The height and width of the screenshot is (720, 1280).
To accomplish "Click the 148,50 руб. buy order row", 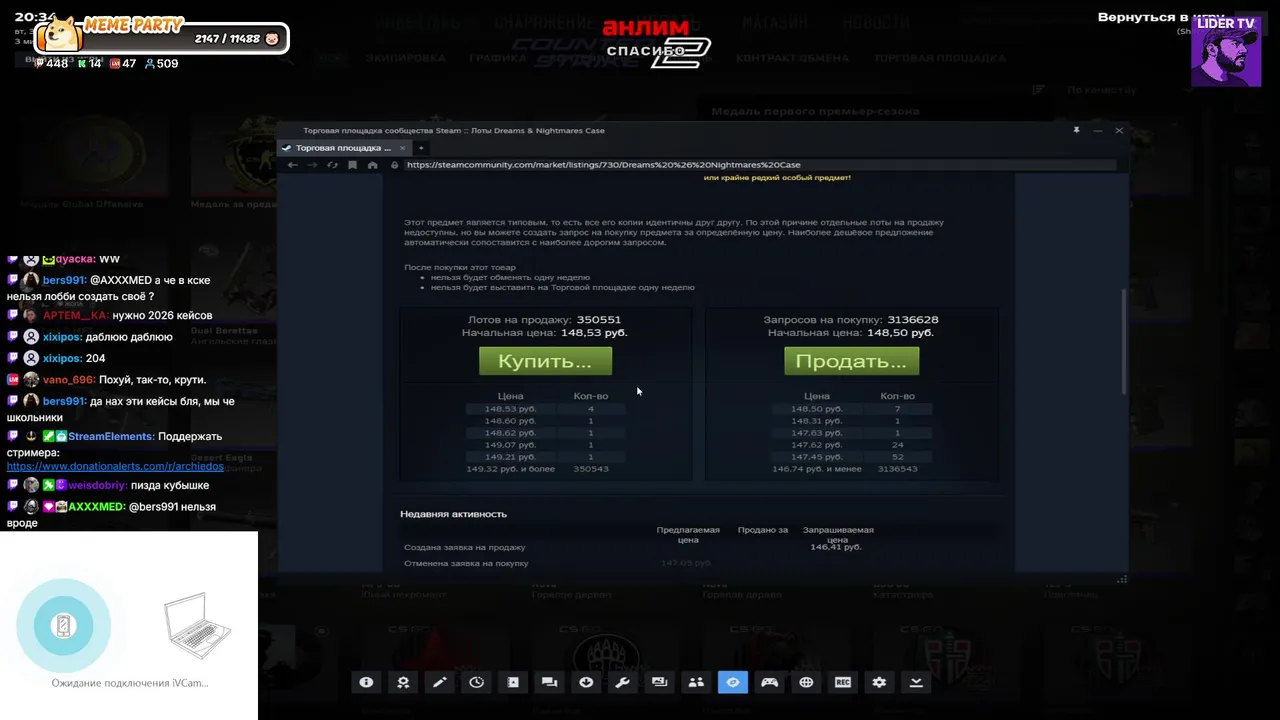I will tap(851, 409).
